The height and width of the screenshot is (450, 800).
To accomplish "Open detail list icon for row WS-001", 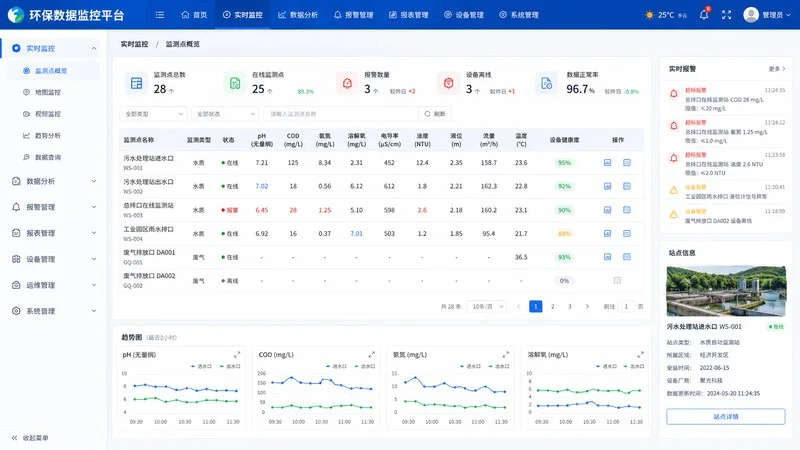I will (x=627, y=163).
